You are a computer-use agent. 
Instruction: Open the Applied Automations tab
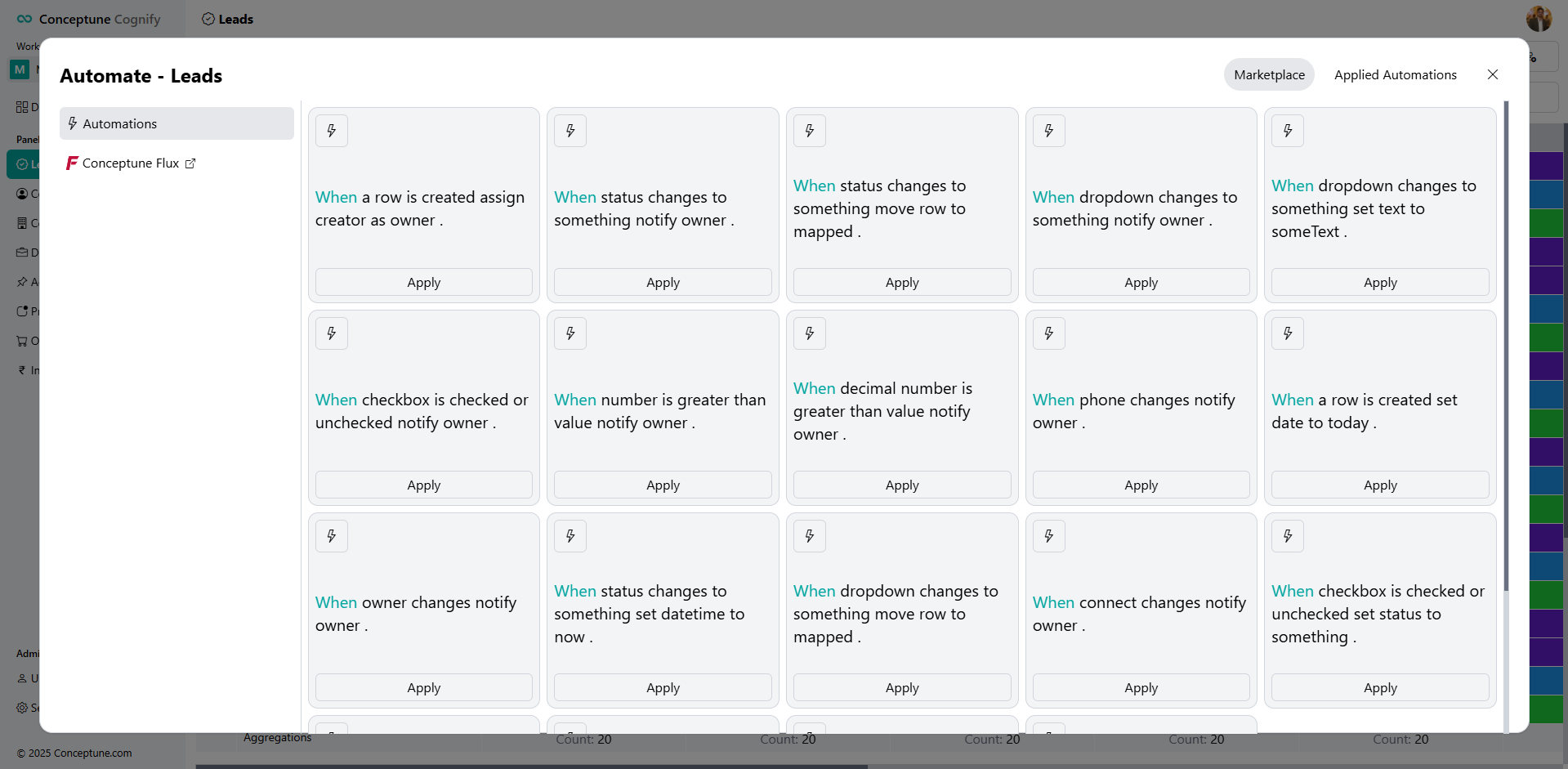coord(1395,74)
